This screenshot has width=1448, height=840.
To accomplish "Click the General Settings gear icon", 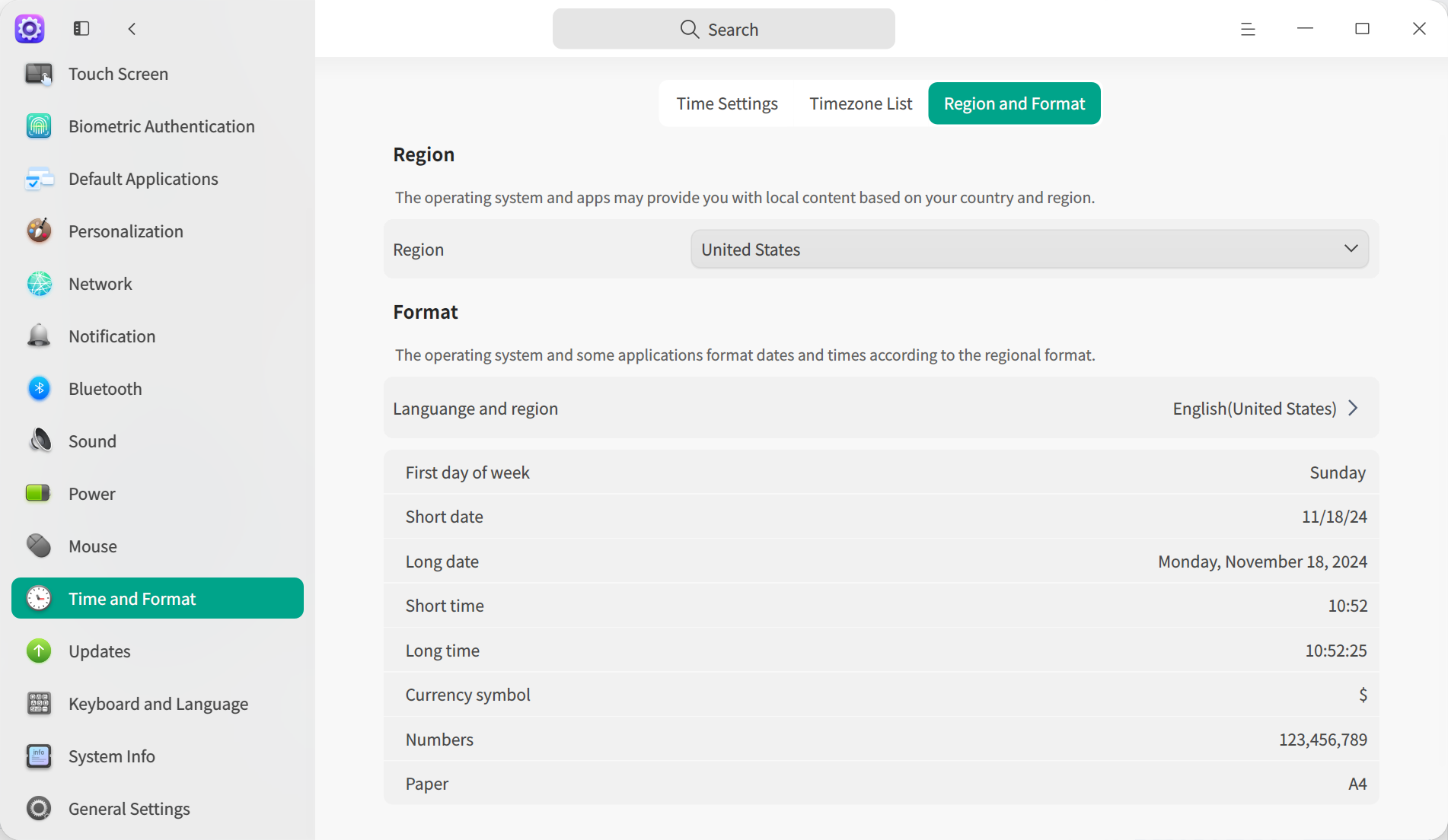I will (38, 809).
